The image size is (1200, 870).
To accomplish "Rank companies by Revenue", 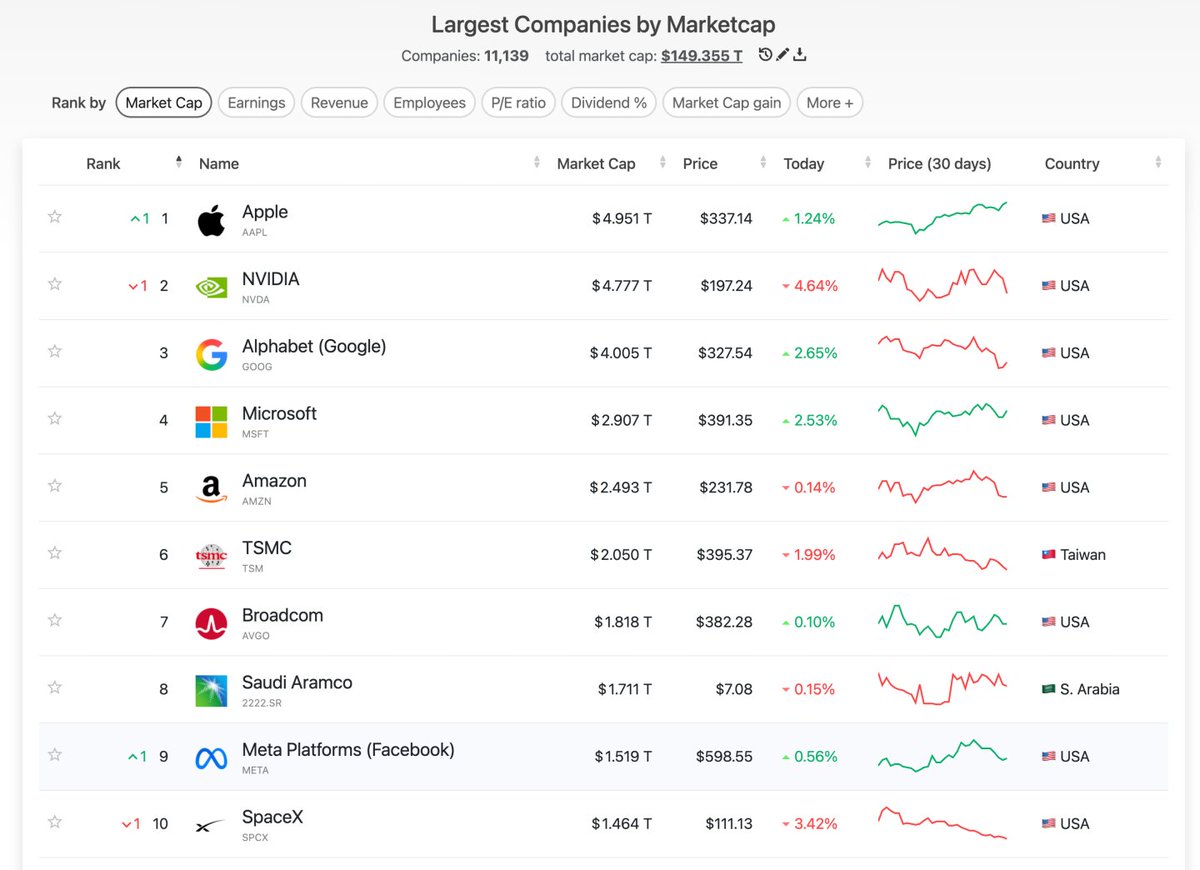I will (x=339, y=103).
